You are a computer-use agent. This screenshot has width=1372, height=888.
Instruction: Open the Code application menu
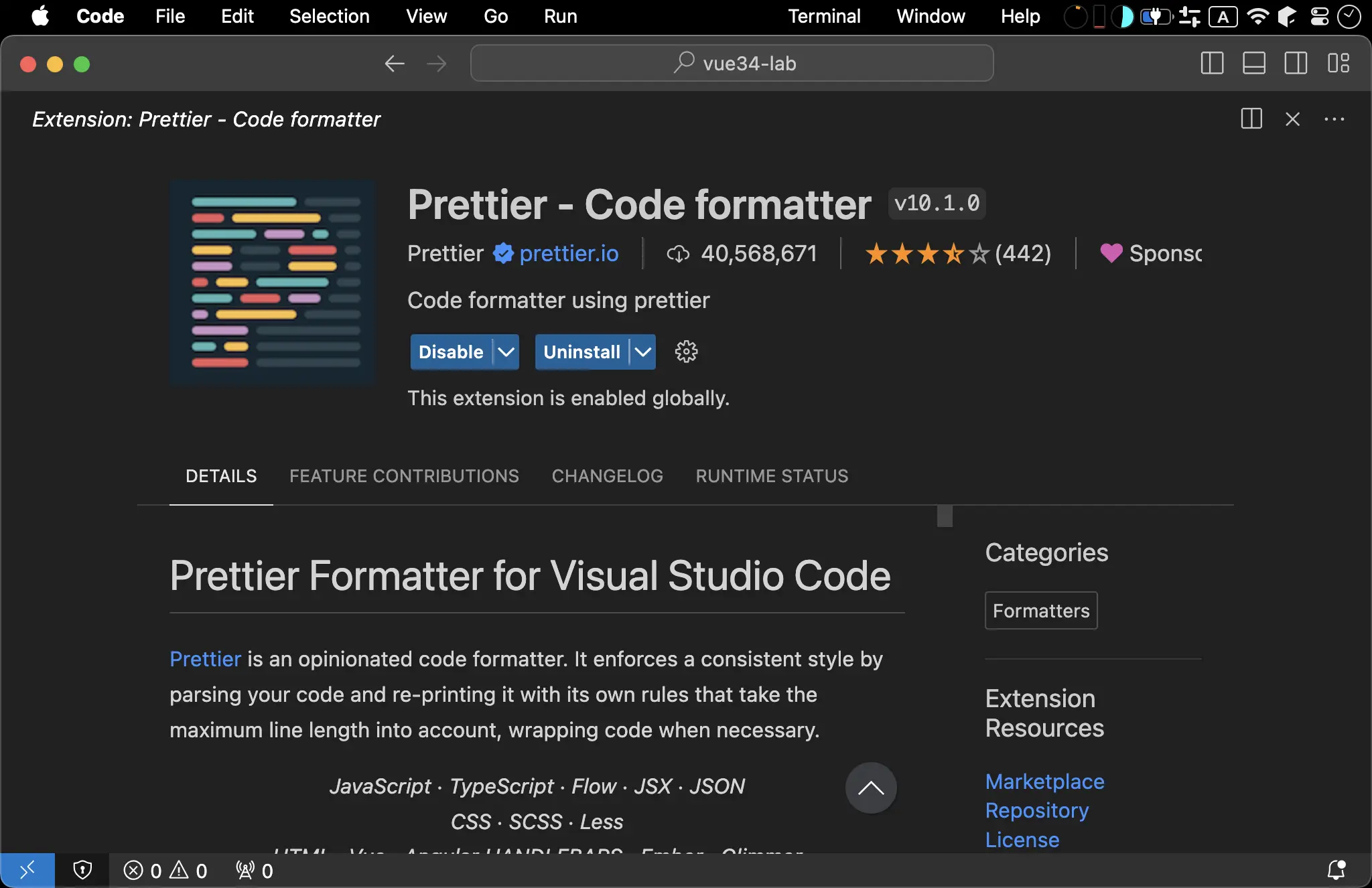(x=100, y=16)
